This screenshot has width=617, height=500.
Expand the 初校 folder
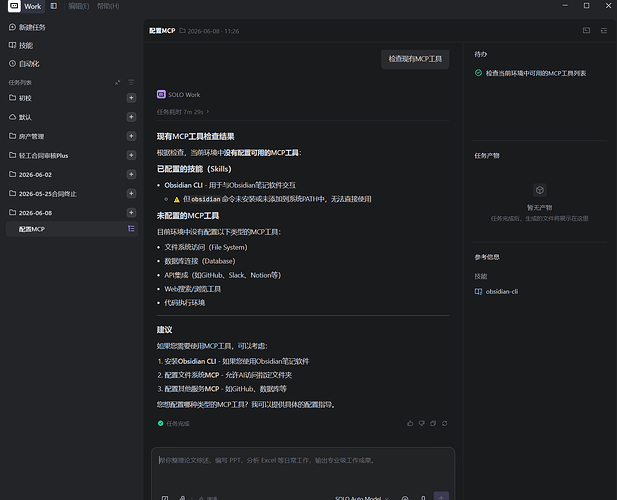(20, 98)
